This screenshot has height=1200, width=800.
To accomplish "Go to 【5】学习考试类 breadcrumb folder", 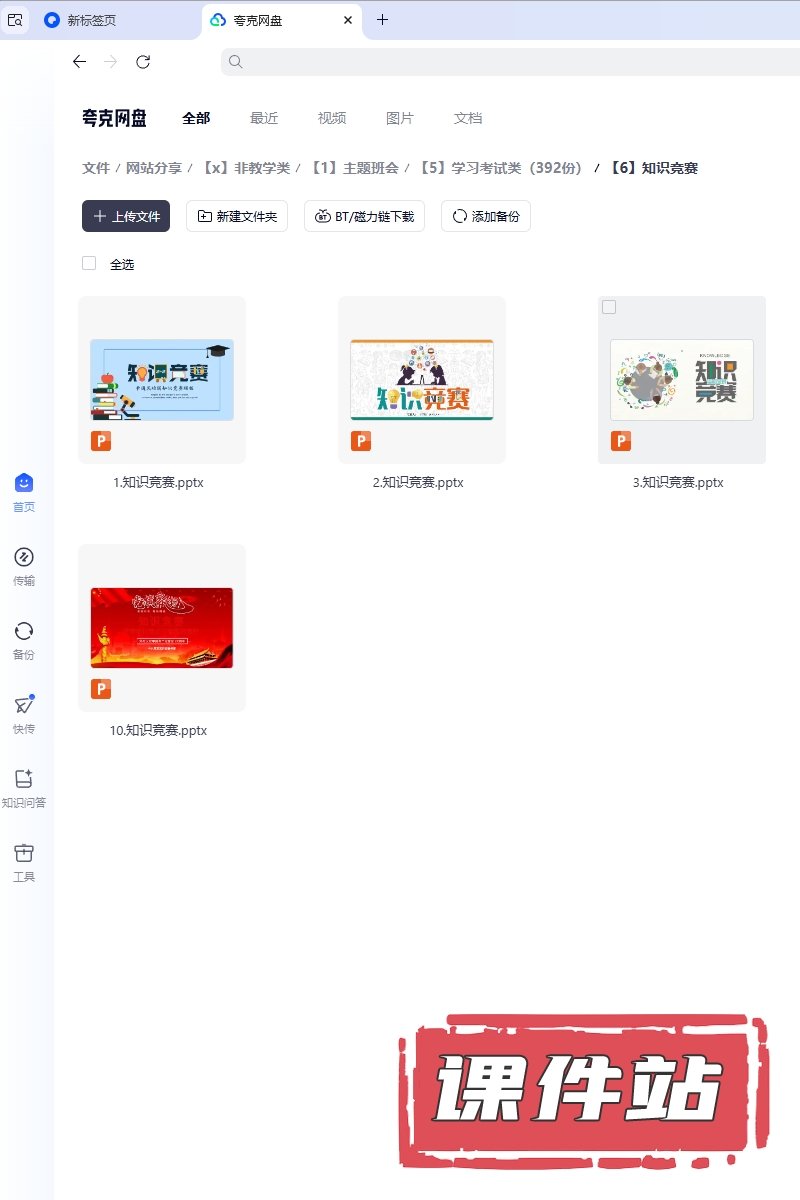I will click(501, 168).
